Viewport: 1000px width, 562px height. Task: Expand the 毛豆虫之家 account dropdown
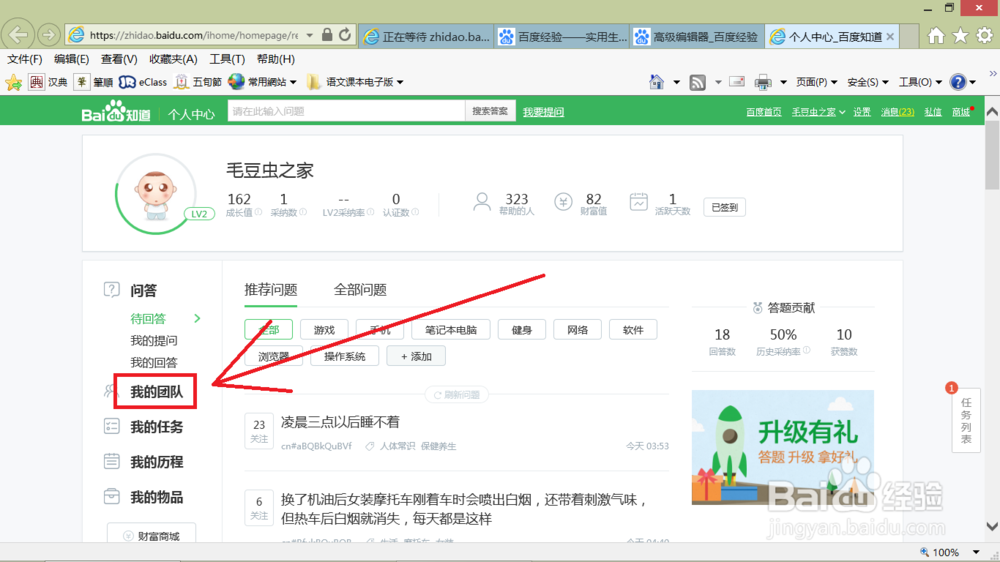point(818,112)
